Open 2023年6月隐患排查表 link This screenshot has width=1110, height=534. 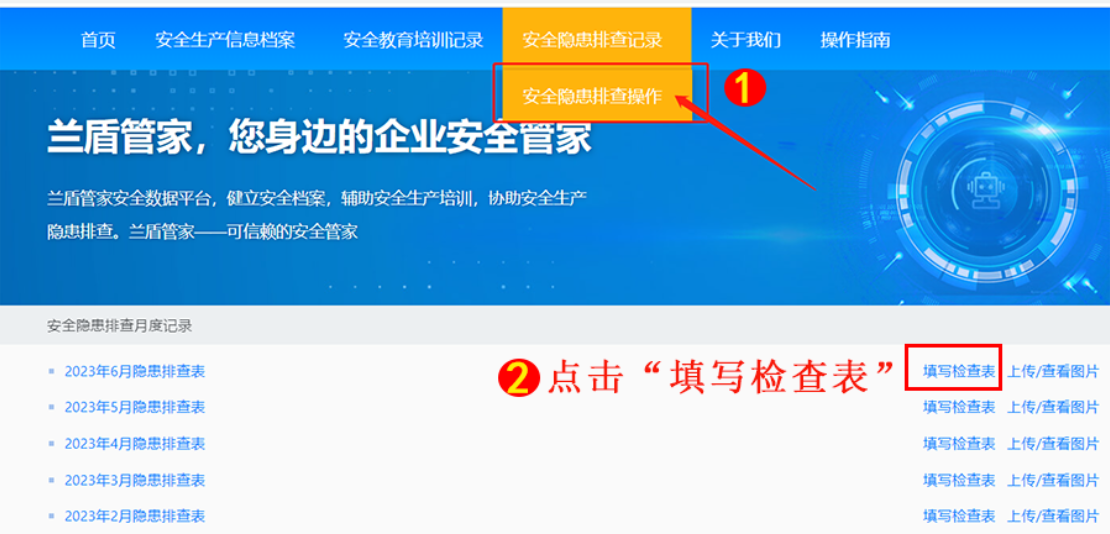click(135, 371)
